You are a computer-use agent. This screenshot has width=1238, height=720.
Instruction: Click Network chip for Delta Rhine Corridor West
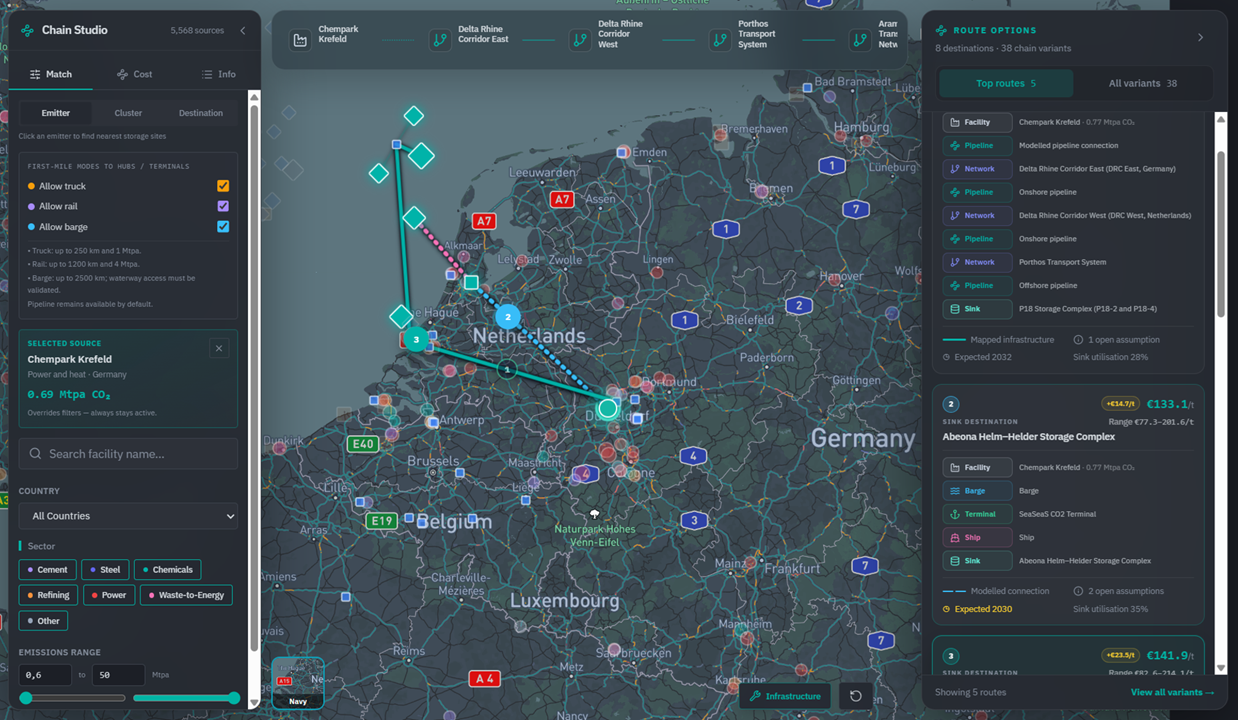click(977, 215)
